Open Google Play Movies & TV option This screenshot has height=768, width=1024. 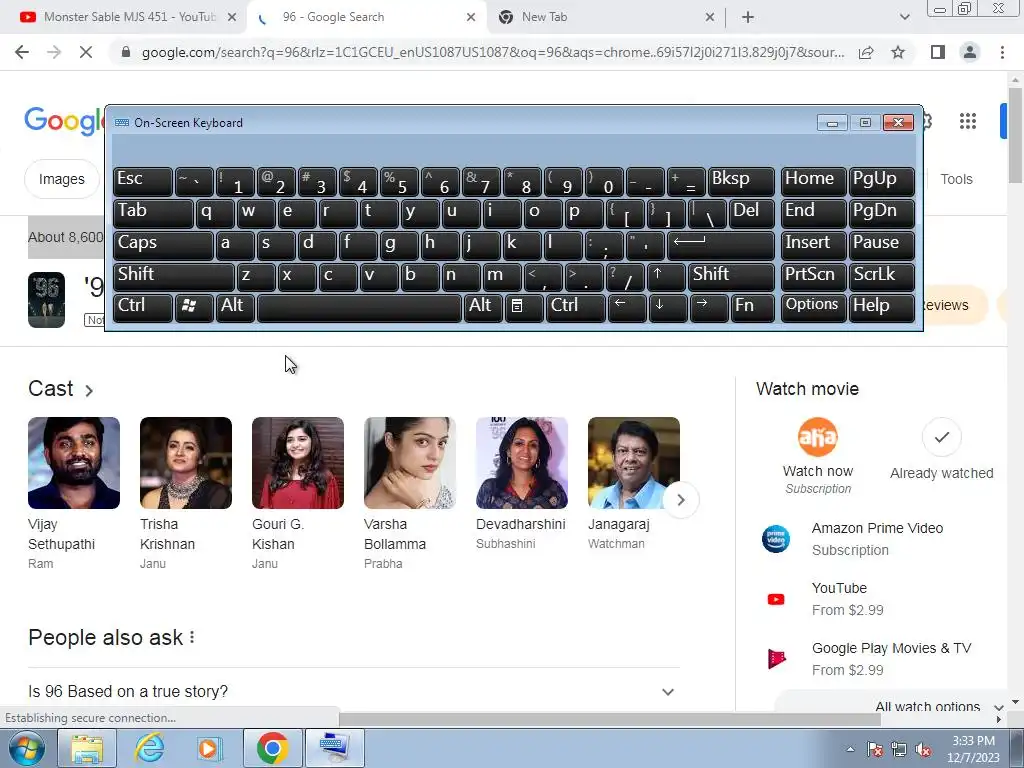click(878, 659)
